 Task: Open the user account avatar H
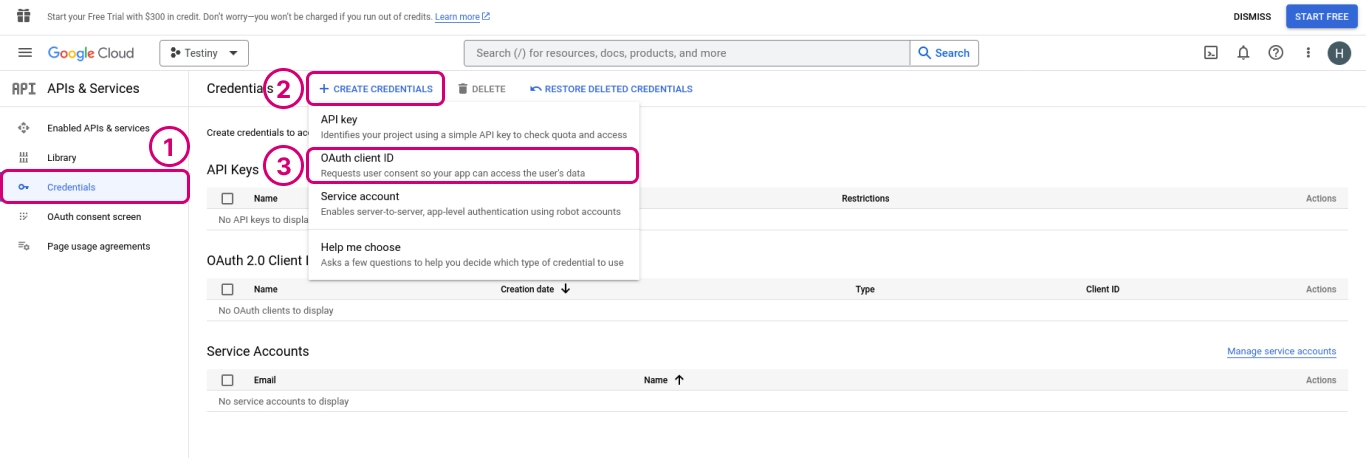[1339, 54]
